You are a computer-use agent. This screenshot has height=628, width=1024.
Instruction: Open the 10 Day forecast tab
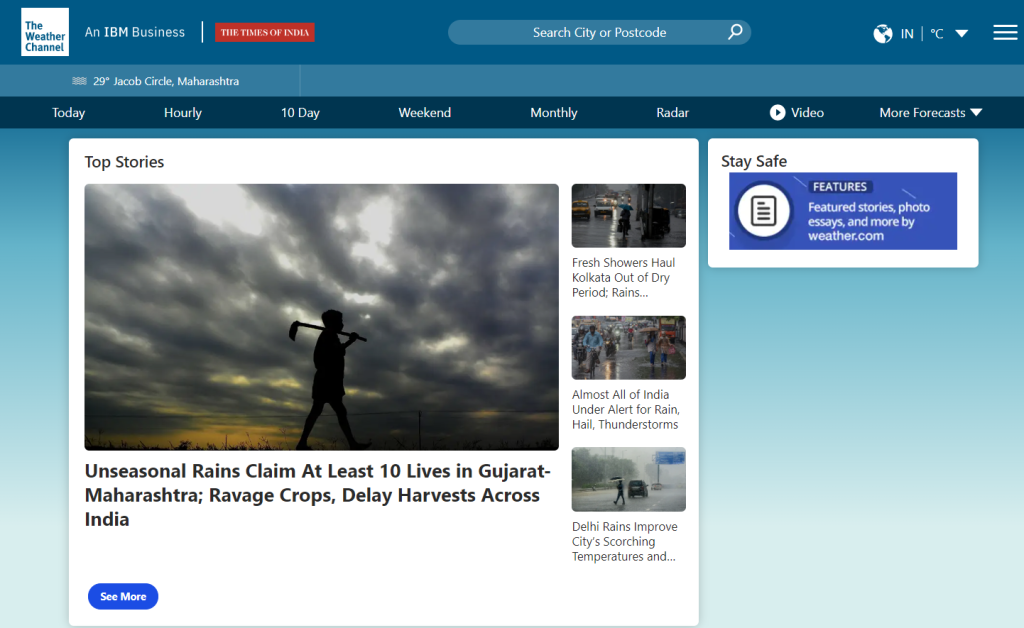coord(300,113)
